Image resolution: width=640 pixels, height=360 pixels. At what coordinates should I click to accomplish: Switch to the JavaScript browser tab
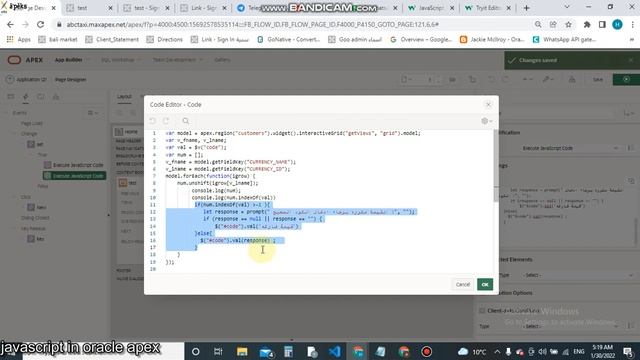coord(431,8)
